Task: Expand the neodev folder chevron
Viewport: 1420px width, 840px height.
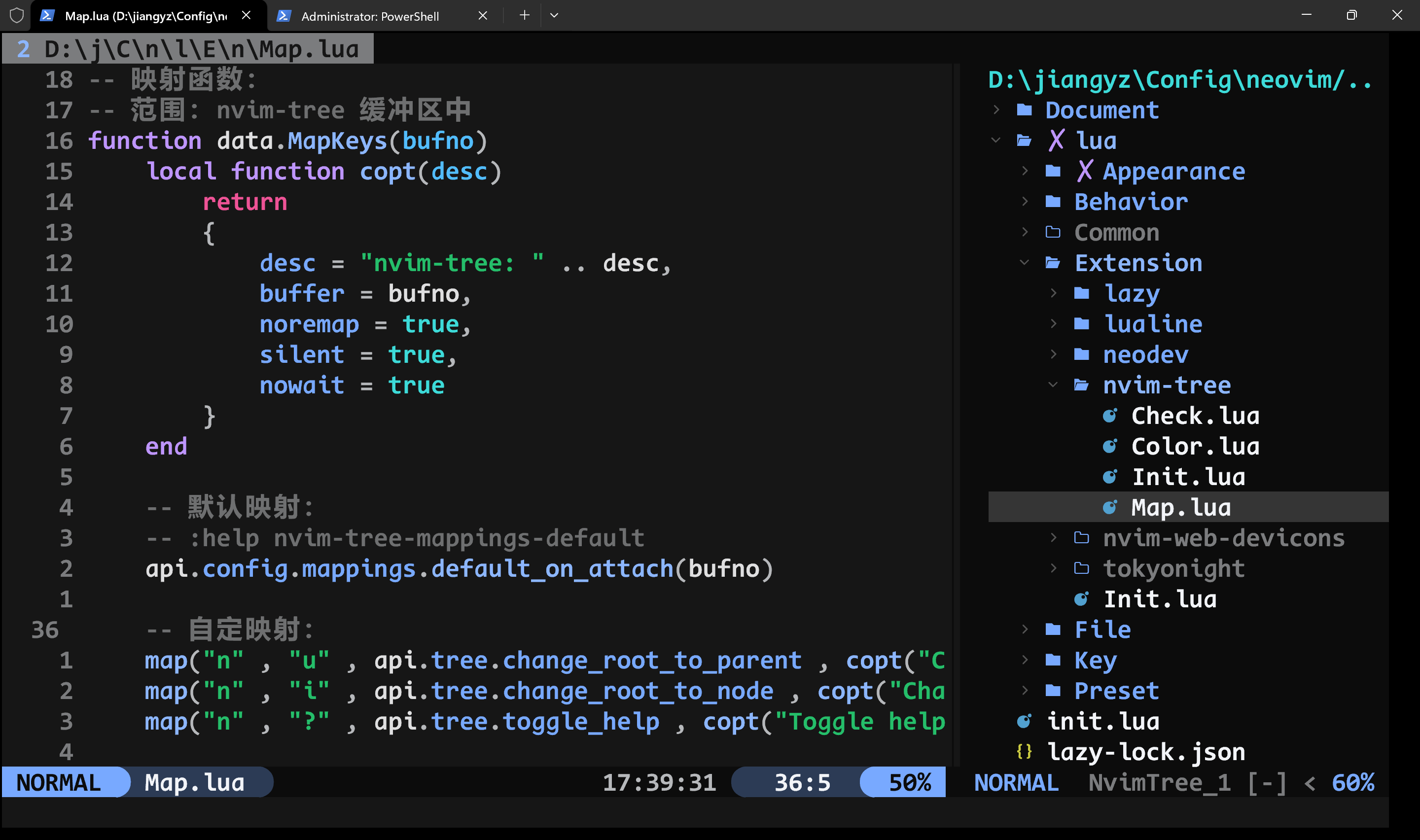Action: pyautogui.click(x=1053, y=354)
